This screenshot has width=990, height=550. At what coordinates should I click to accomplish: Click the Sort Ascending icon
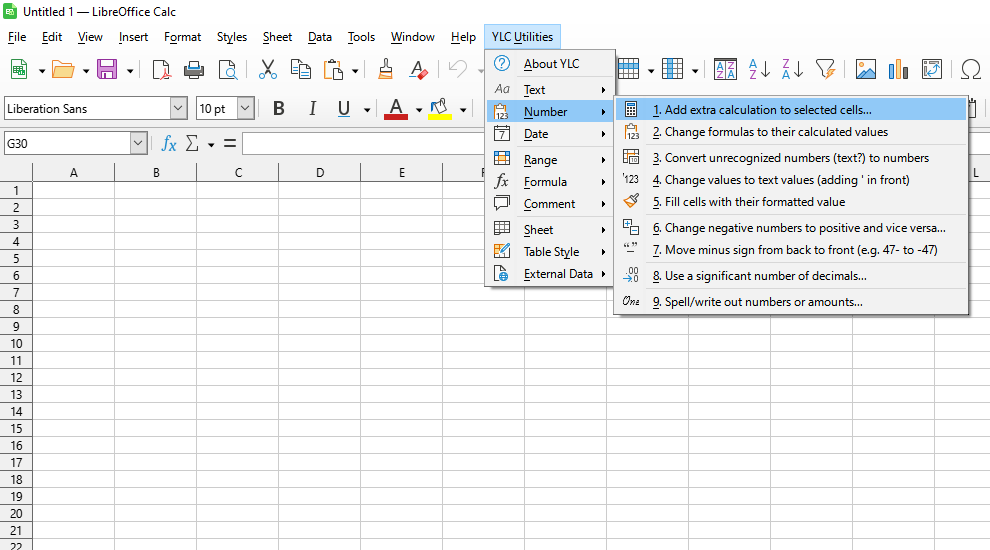coord(759,69)
